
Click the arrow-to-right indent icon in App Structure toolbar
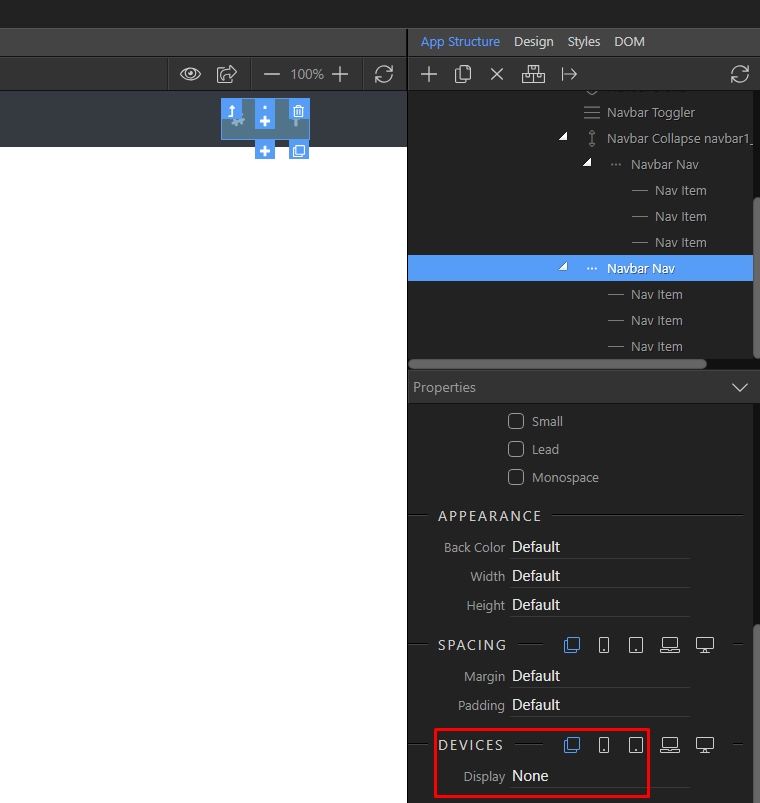coord(569,74)
